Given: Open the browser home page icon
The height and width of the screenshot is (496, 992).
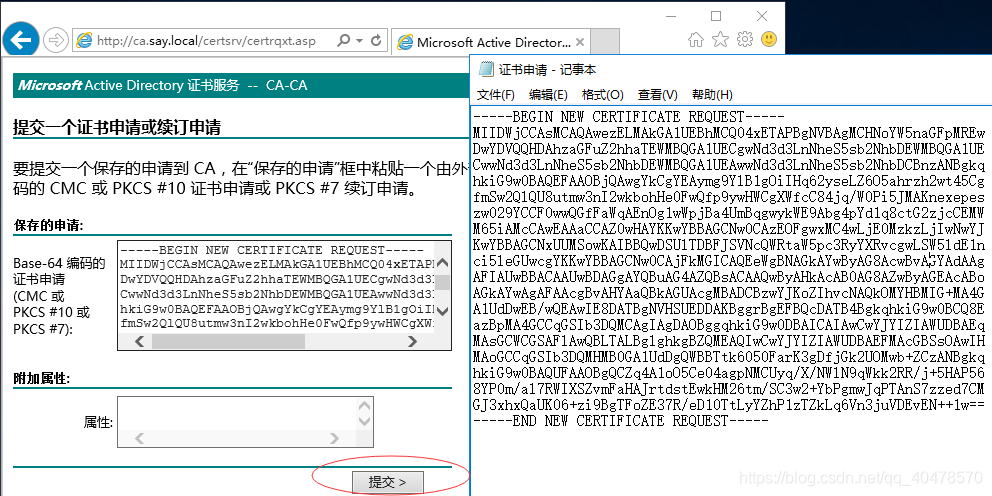Looking at the screenshot, I should [695, 40].
